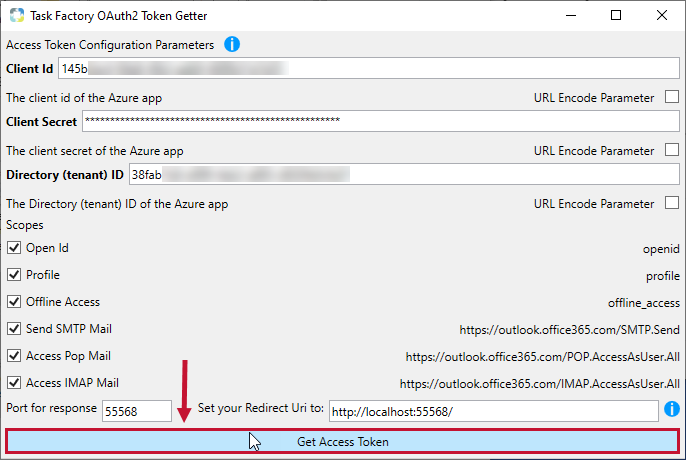The width and height of the screenshot is (686, 460).
Task: Click the Task Factory app icon in title bar
Action: click(x=17, y=15)
